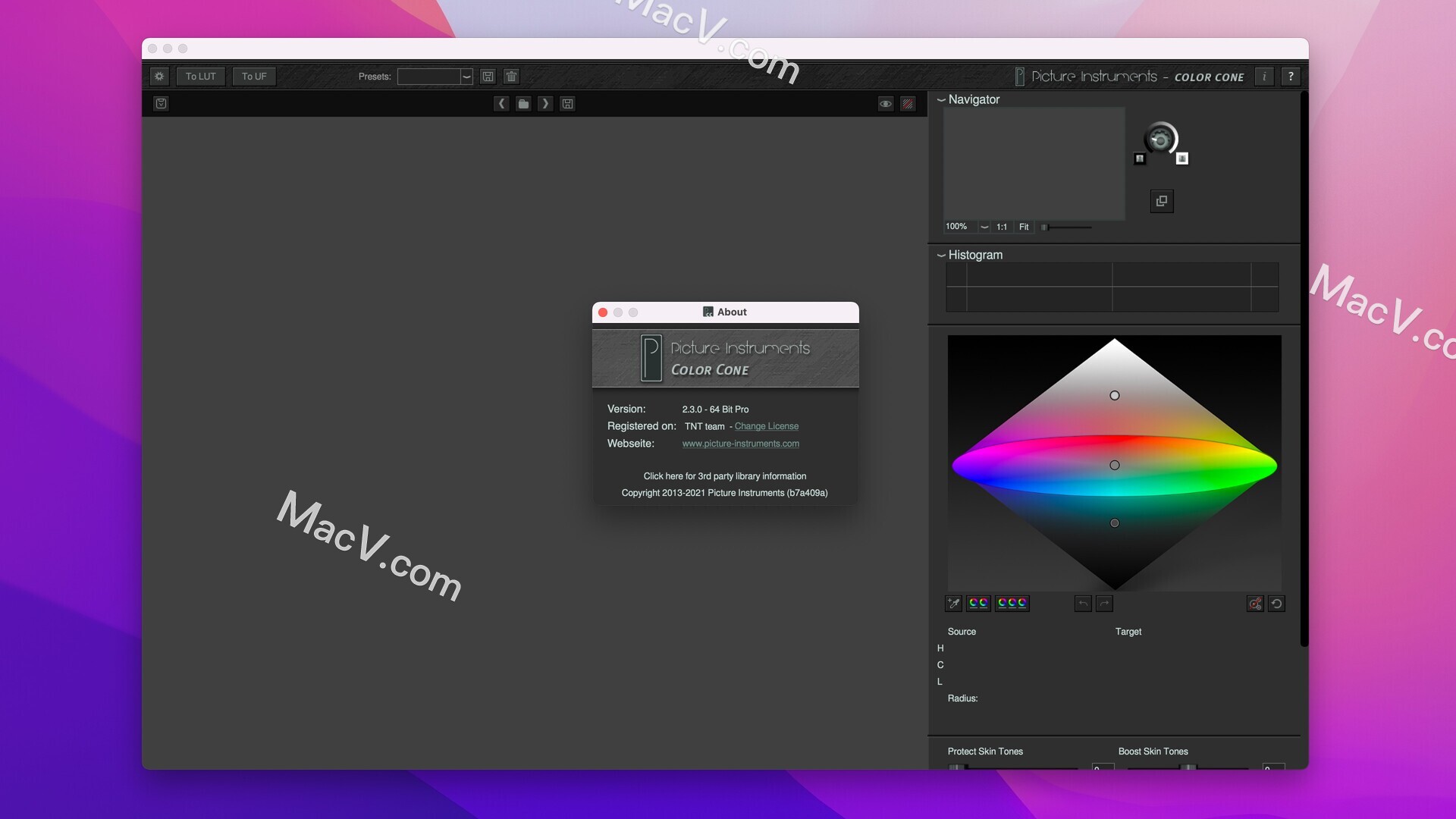Close the About dialog with the red button
Screen dimensions: 1456x819
click(x=603, y=312)
